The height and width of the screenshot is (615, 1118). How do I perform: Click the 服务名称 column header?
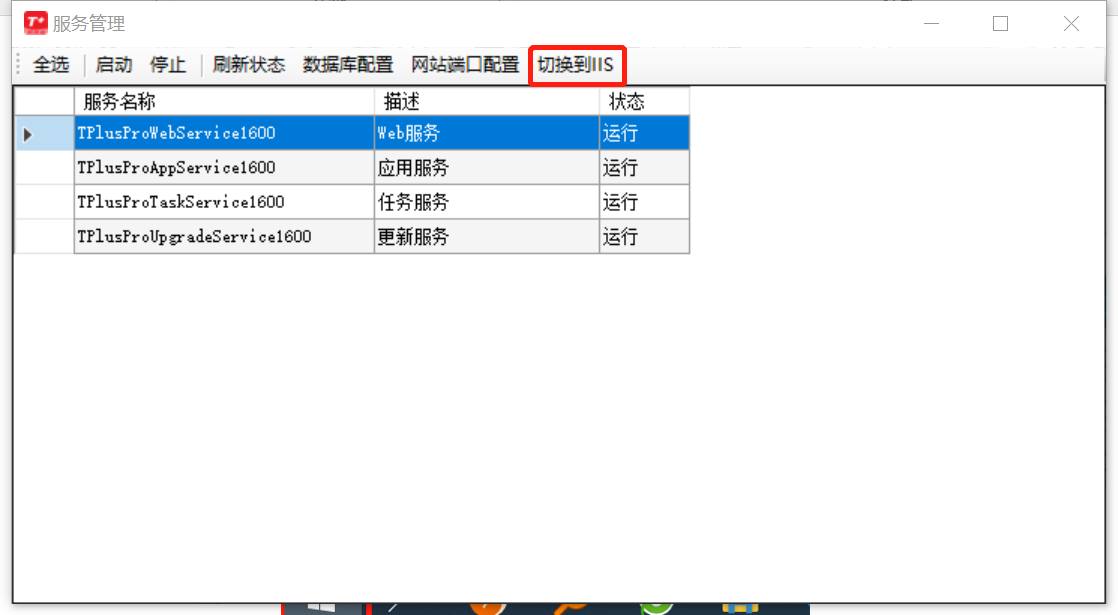224,101
